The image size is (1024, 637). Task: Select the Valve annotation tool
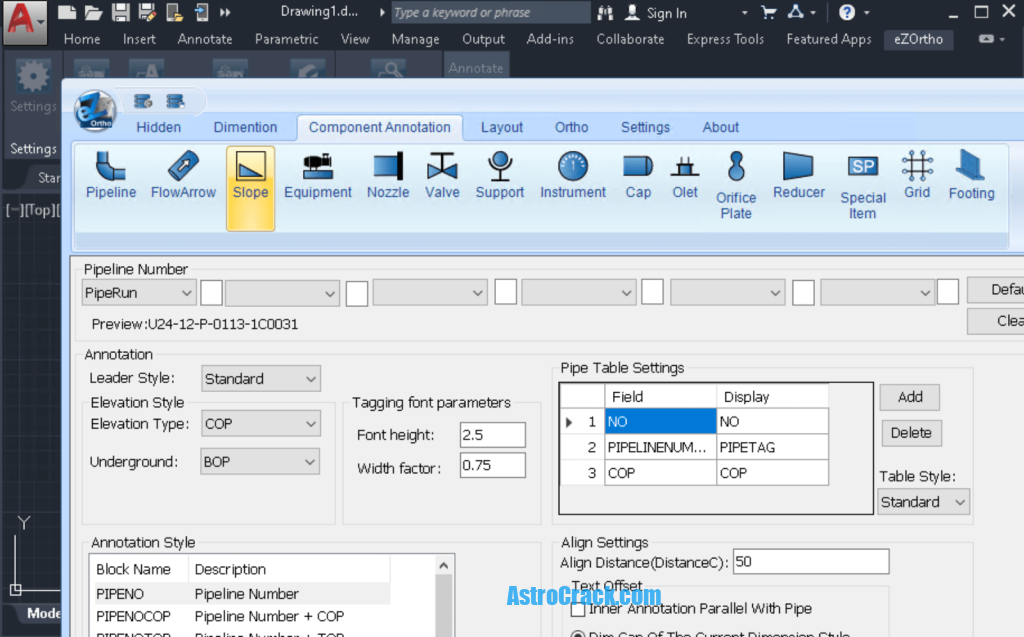pos(442,175)
